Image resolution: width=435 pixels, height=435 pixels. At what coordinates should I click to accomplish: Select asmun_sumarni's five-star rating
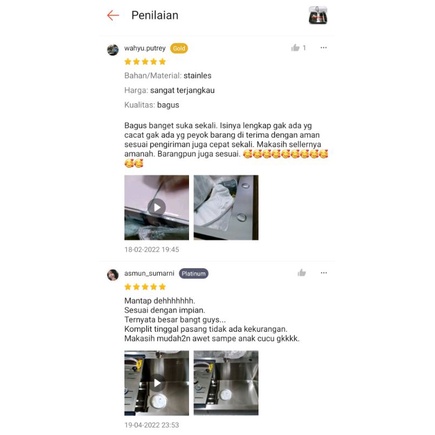point(145,287)
